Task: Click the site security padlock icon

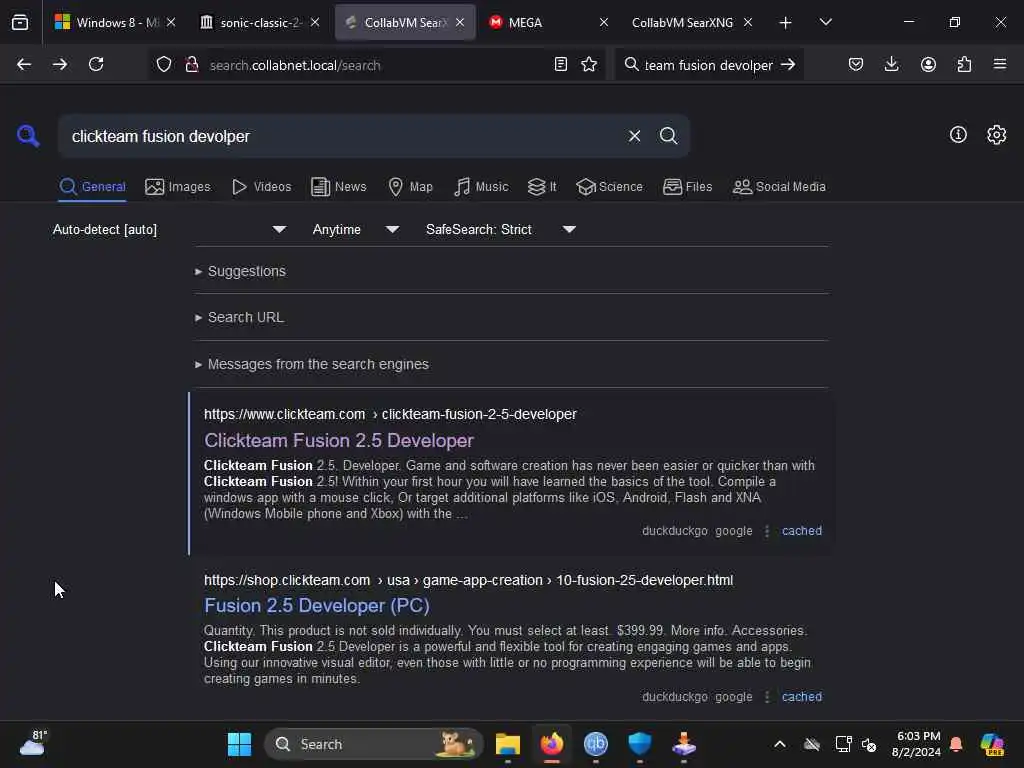Action: coord(191,64)
